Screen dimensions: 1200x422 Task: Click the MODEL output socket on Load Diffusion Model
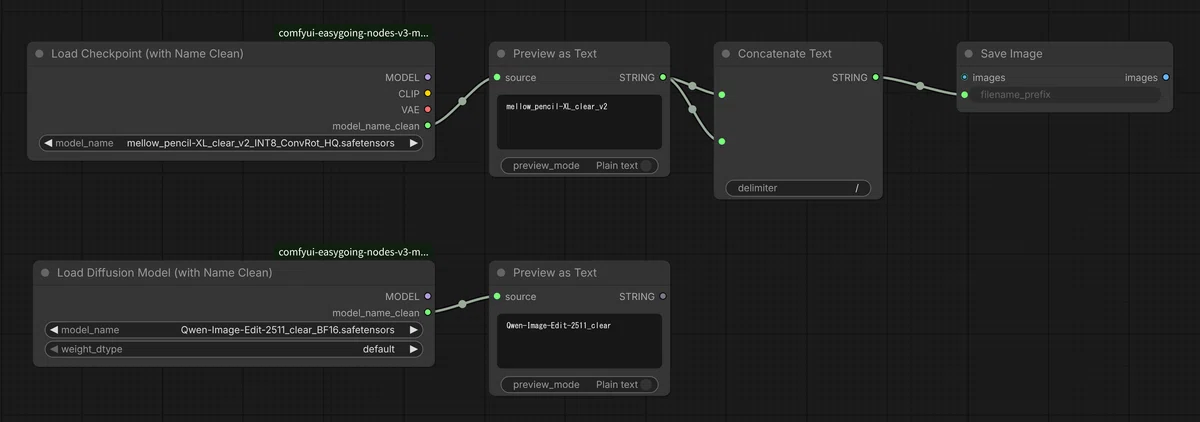428,296
